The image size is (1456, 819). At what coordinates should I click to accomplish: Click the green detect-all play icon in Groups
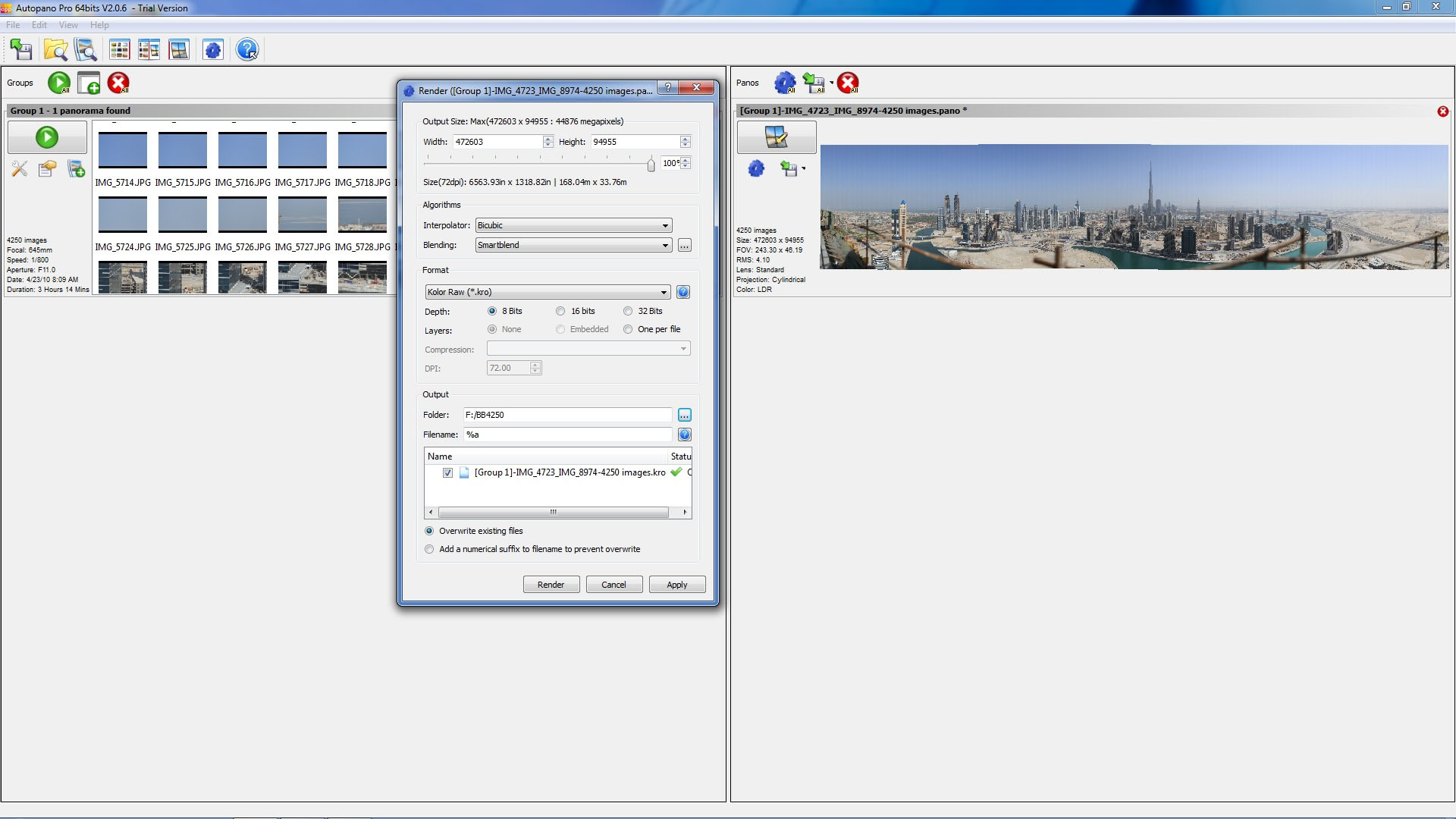click(x=58, y=83)
